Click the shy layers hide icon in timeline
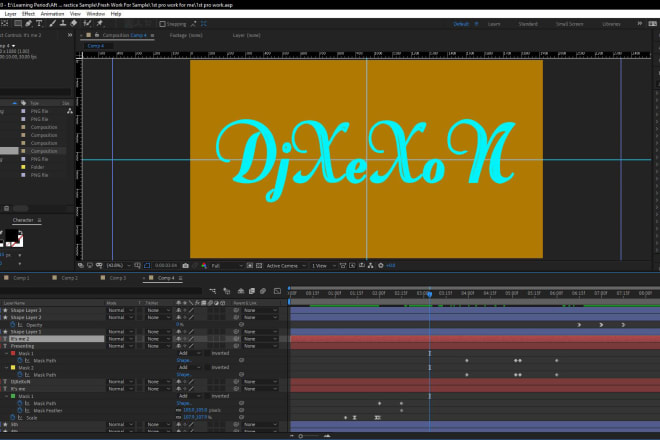Viewport: 660px width, 440px height. pos(241,291)
